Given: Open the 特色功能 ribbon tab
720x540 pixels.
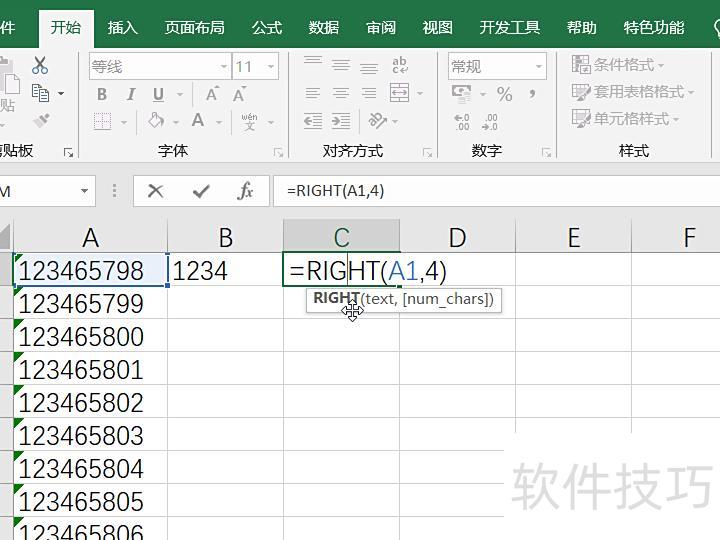Looking at the screenshot, I should [x=654, y=28].
